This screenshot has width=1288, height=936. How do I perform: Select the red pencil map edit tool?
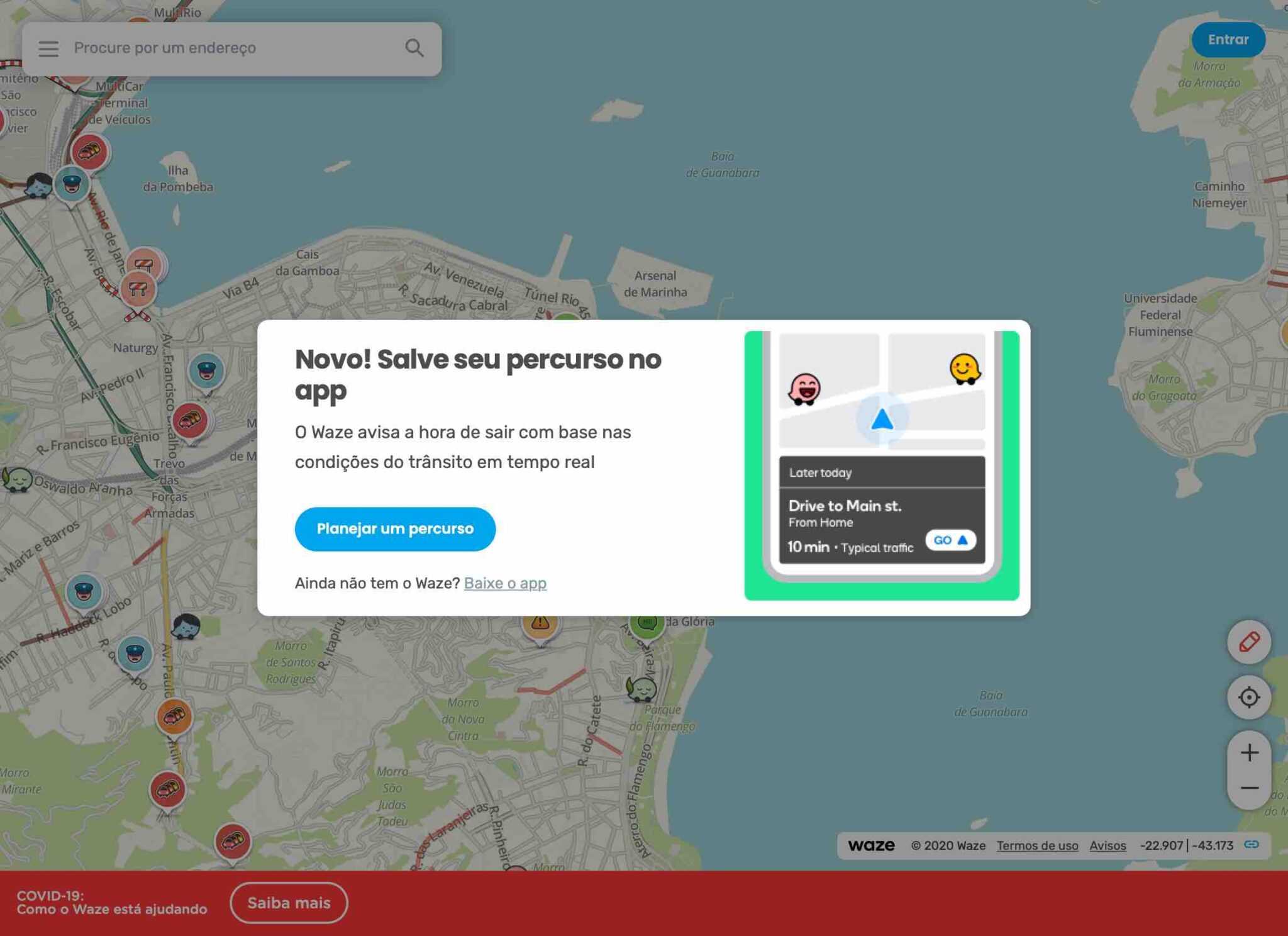click(1249, 642)
